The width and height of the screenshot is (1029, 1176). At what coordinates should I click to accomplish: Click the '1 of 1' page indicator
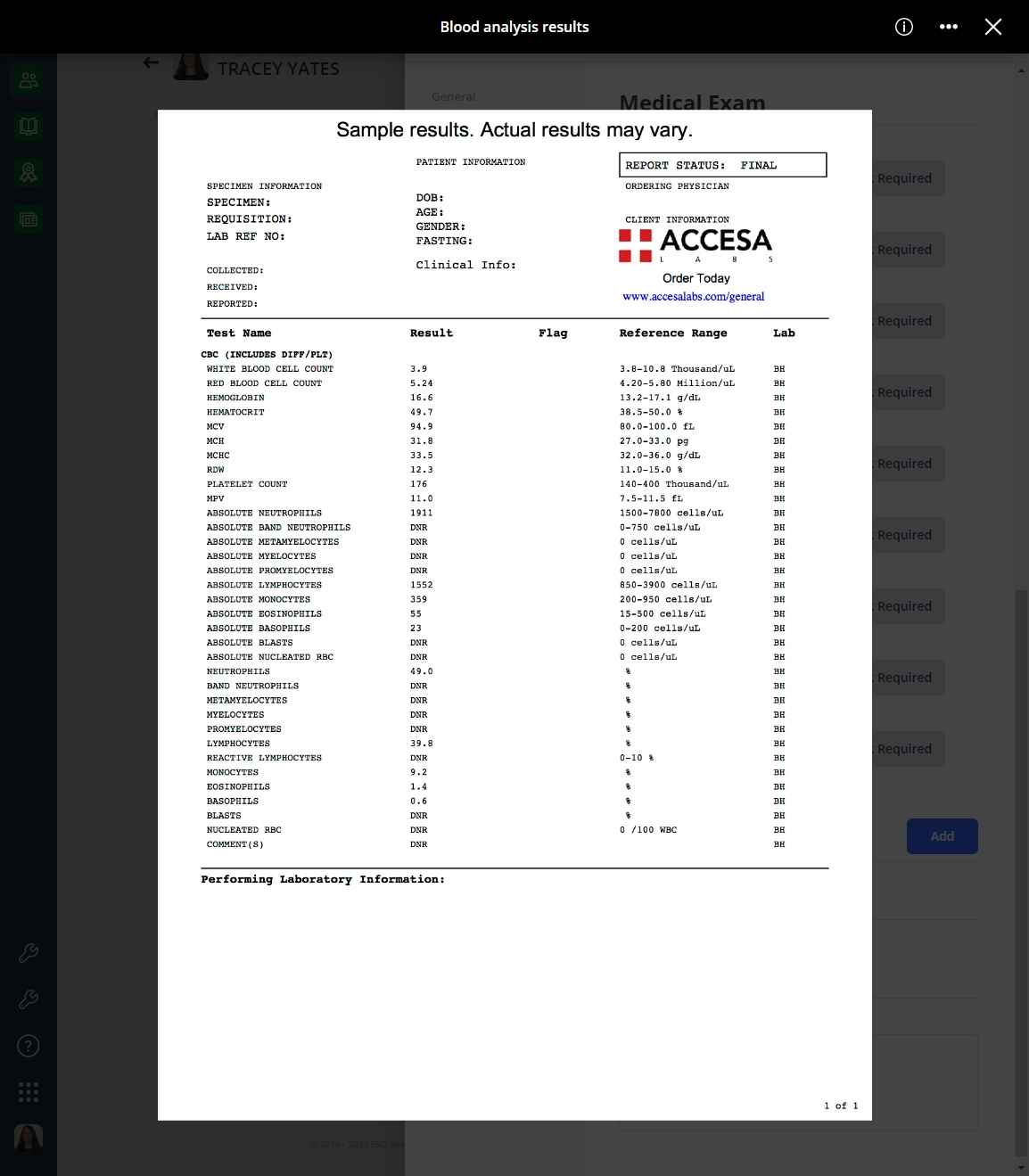pyautogui.click(x=841, y=1106)
